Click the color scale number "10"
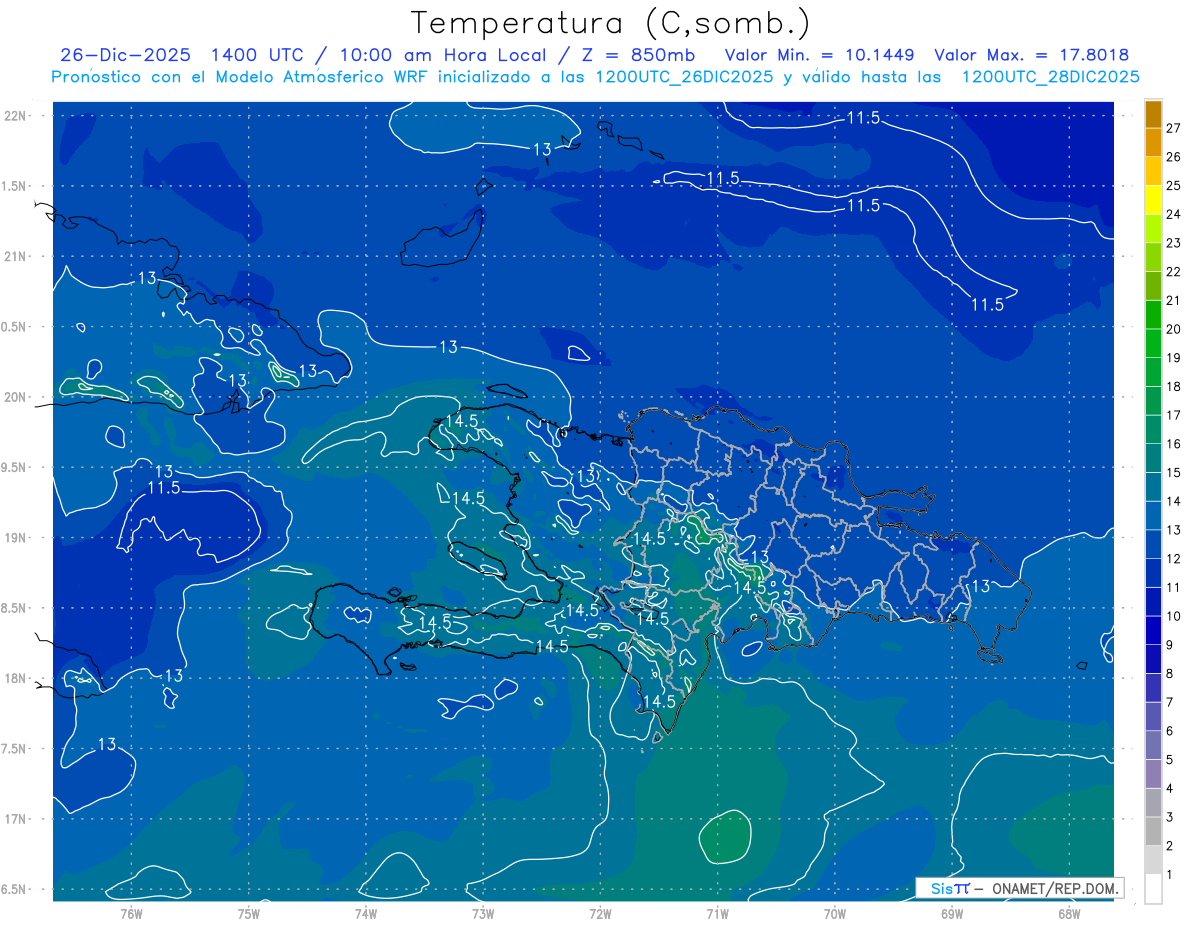This screenshot has width=1200, height=927. (x=1174, y=616)
